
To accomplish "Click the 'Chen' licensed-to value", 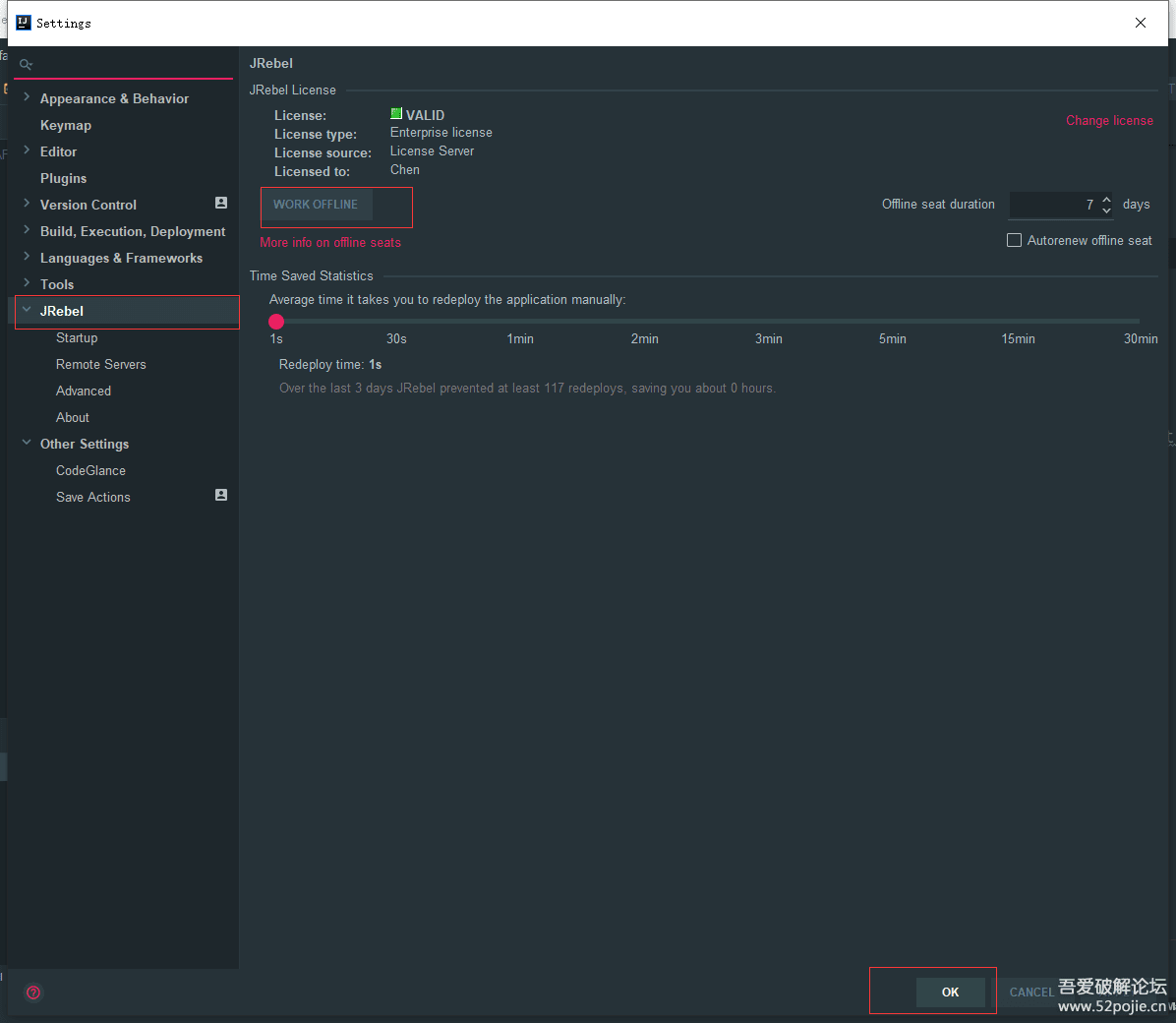I will (405, 169).
